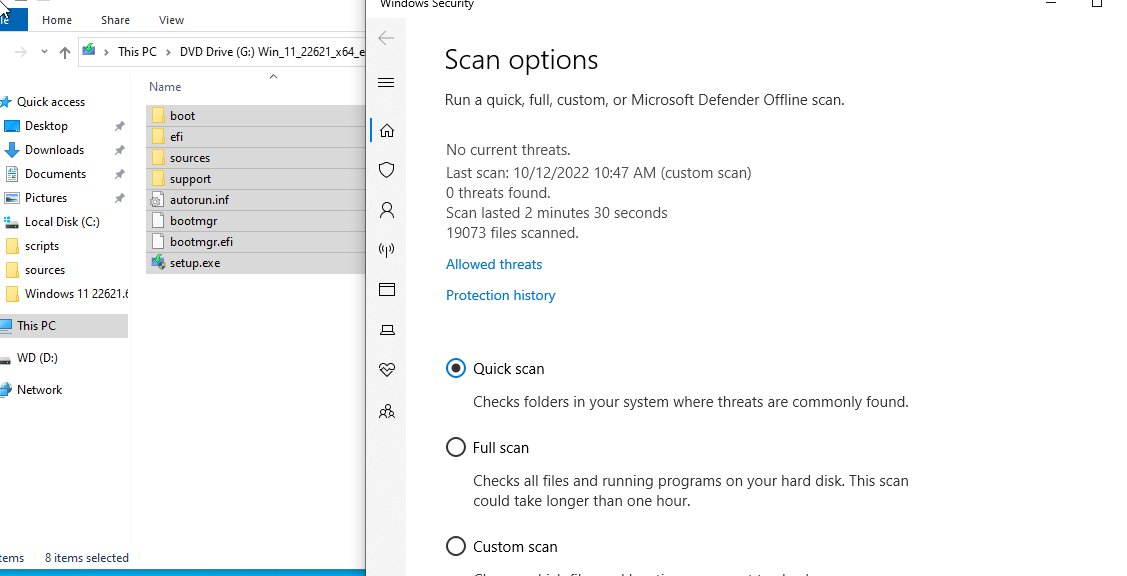Select the Full scan option
This screenshot has height=576, width=1127.
456,447
